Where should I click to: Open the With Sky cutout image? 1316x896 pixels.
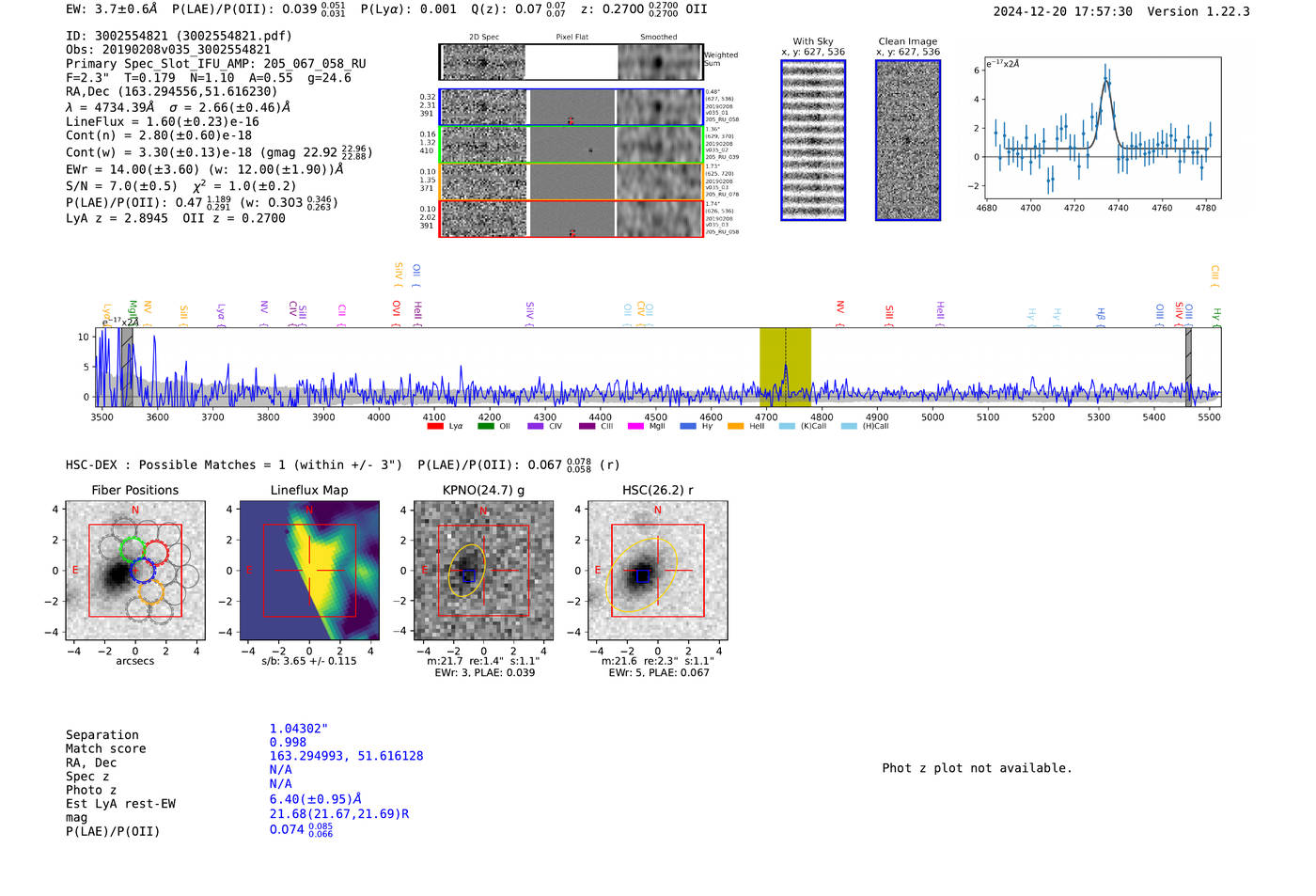[813, 140]
